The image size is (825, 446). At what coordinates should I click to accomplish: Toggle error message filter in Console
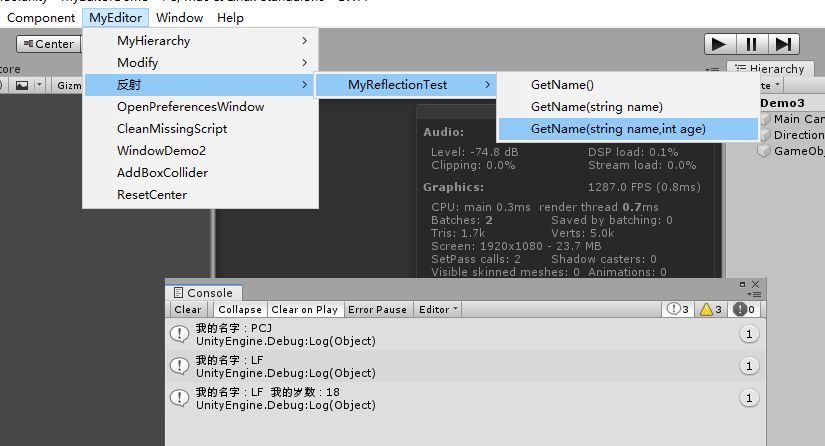point(744,309)
